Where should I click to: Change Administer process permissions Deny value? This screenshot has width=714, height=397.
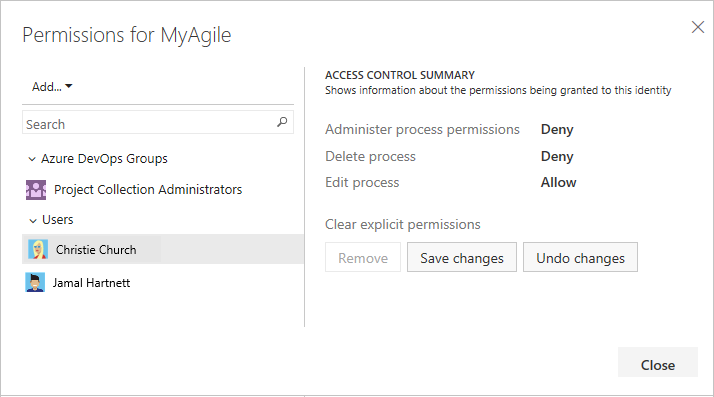coord(557,129)
